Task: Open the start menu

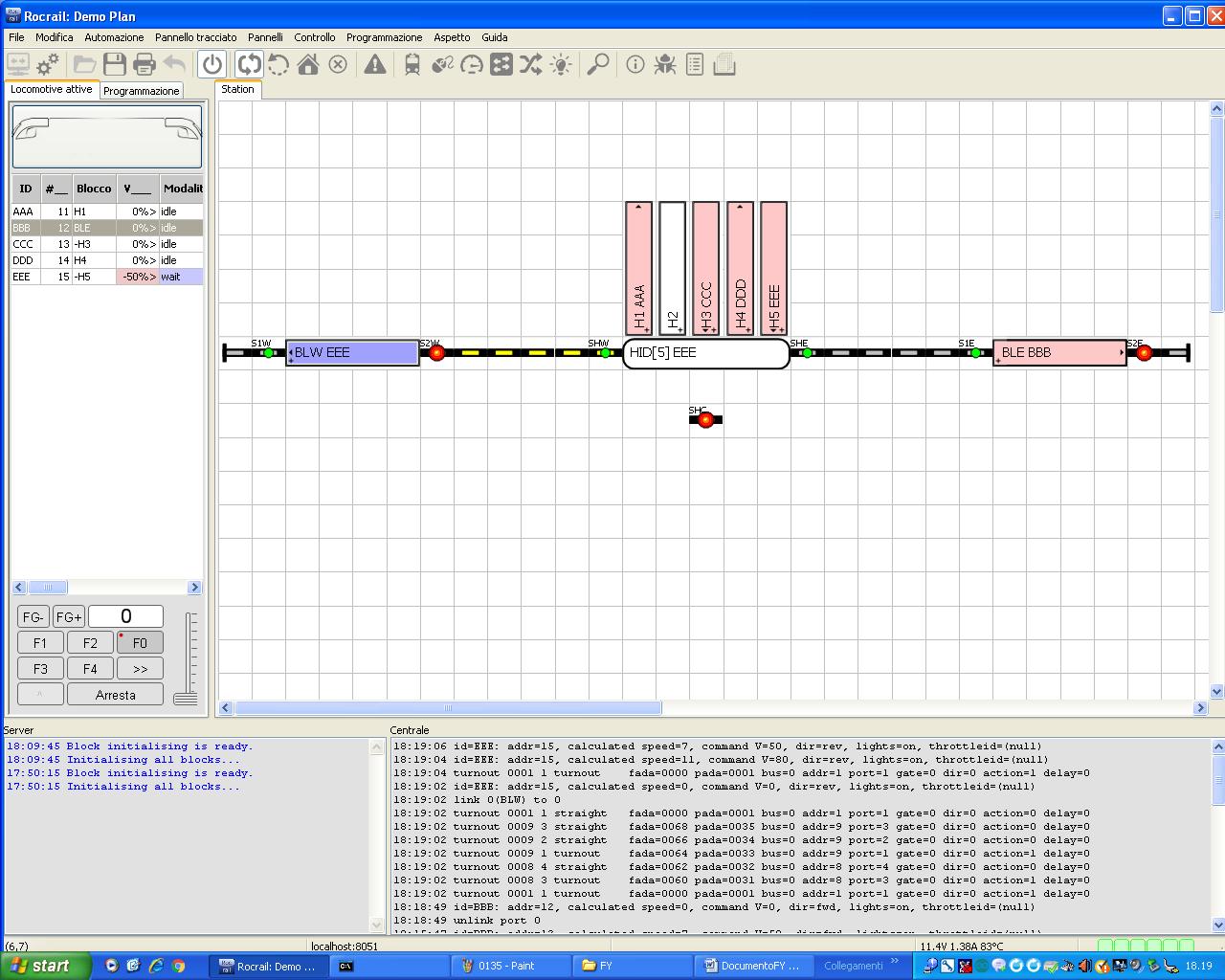Action: click(x=46, y=966)
